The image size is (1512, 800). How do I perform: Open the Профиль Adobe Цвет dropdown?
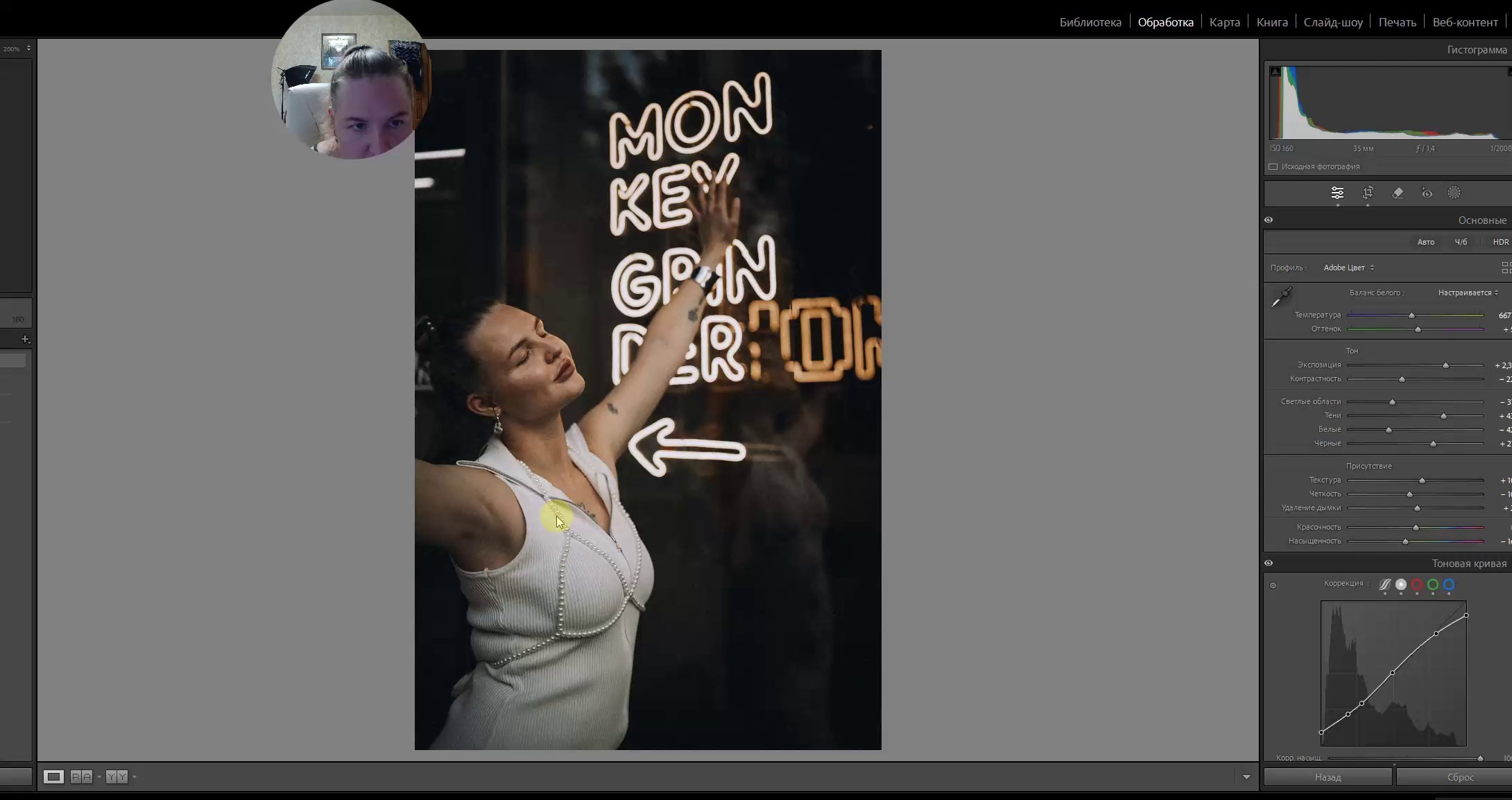click(1348, 268)
